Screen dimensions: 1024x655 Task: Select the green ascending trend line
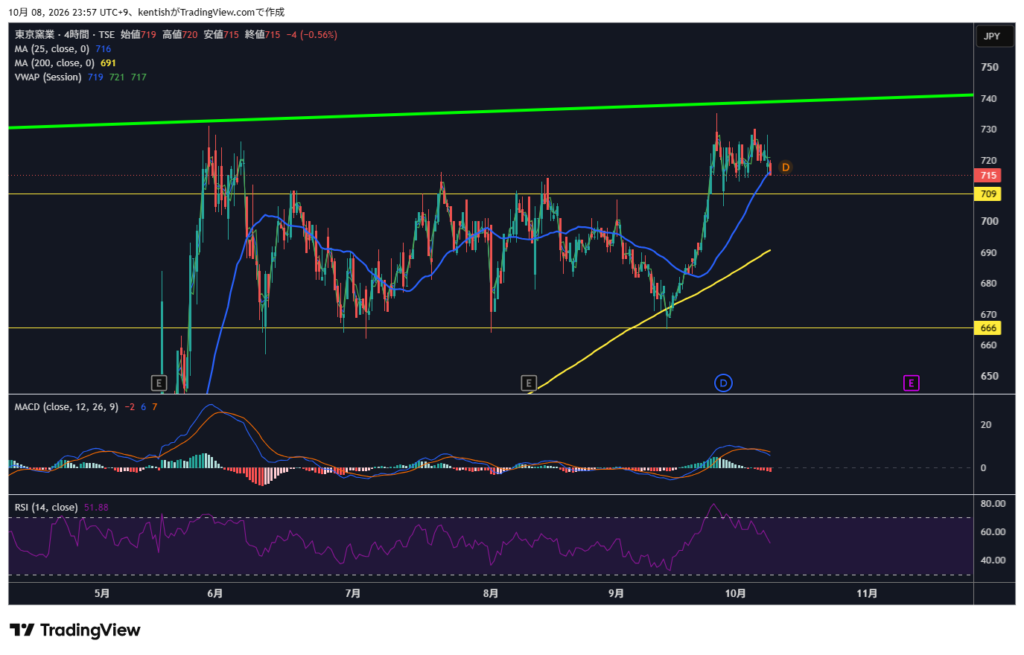click(490, 112)
